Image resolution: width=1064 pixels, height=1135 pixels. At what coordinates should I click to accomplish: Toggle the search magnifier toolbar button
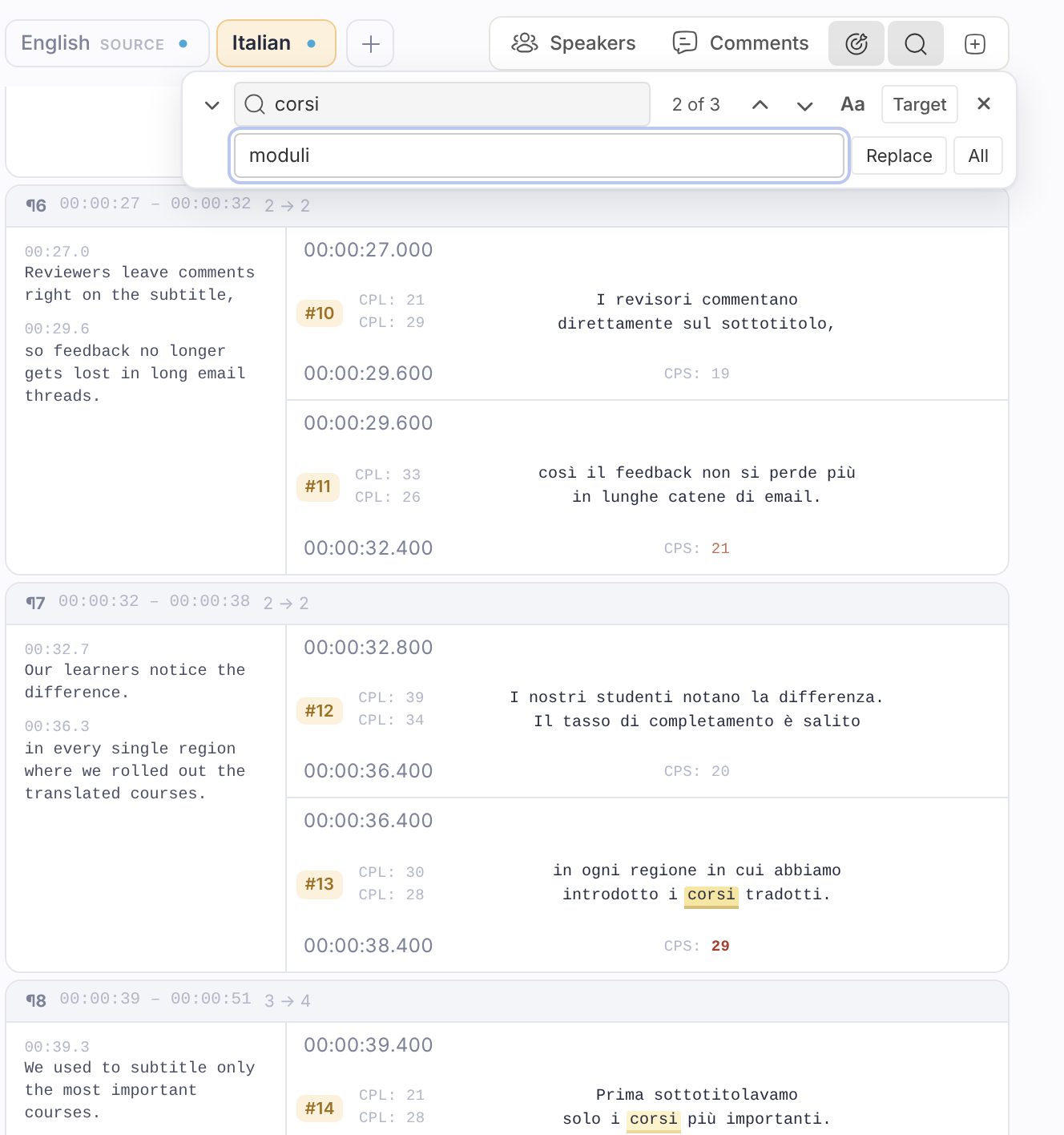click(916, 43)
